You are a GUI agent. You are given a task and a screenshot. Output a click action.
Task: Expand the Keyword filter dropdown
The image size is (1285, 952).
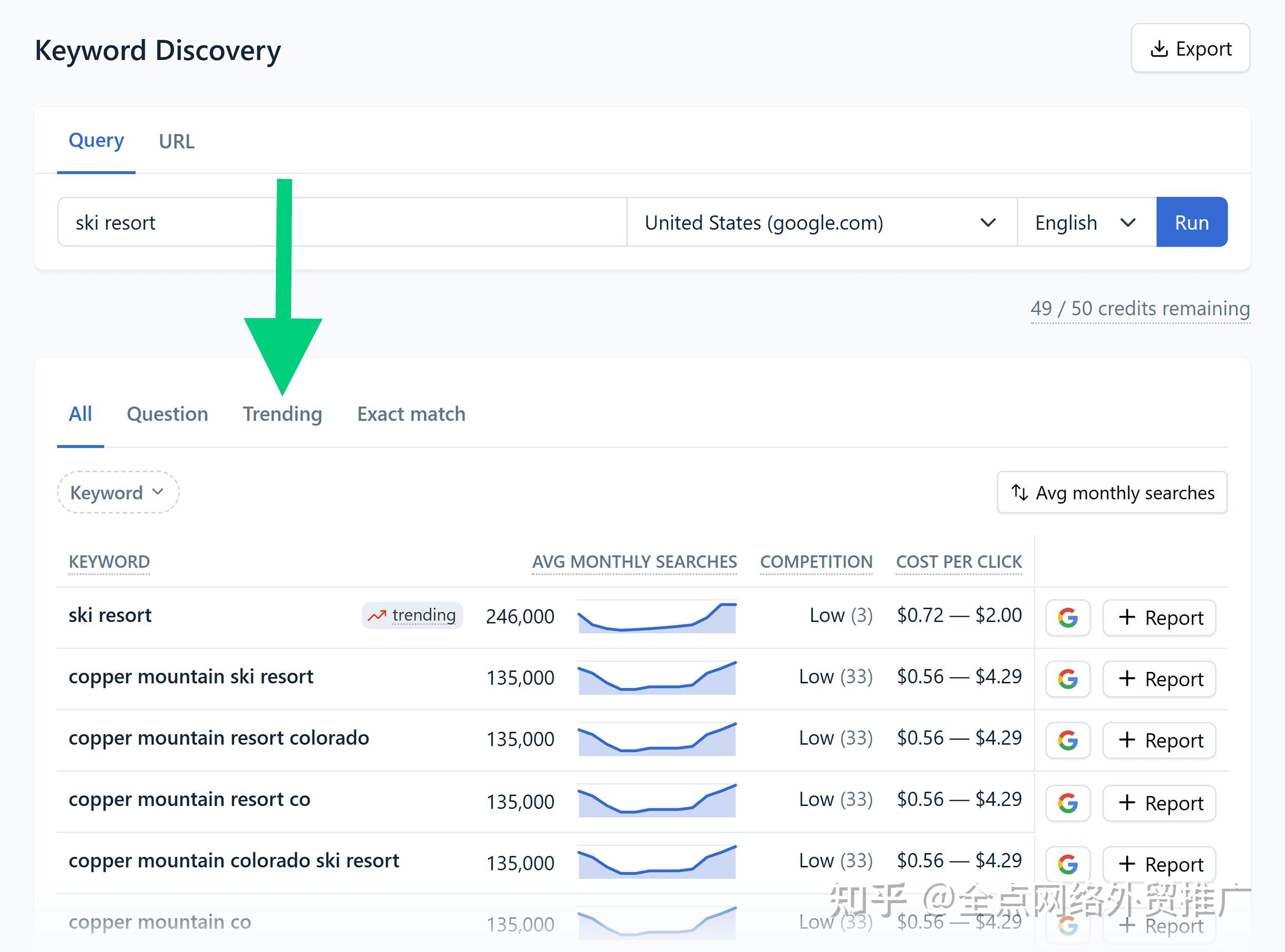[x=118, y=493]
